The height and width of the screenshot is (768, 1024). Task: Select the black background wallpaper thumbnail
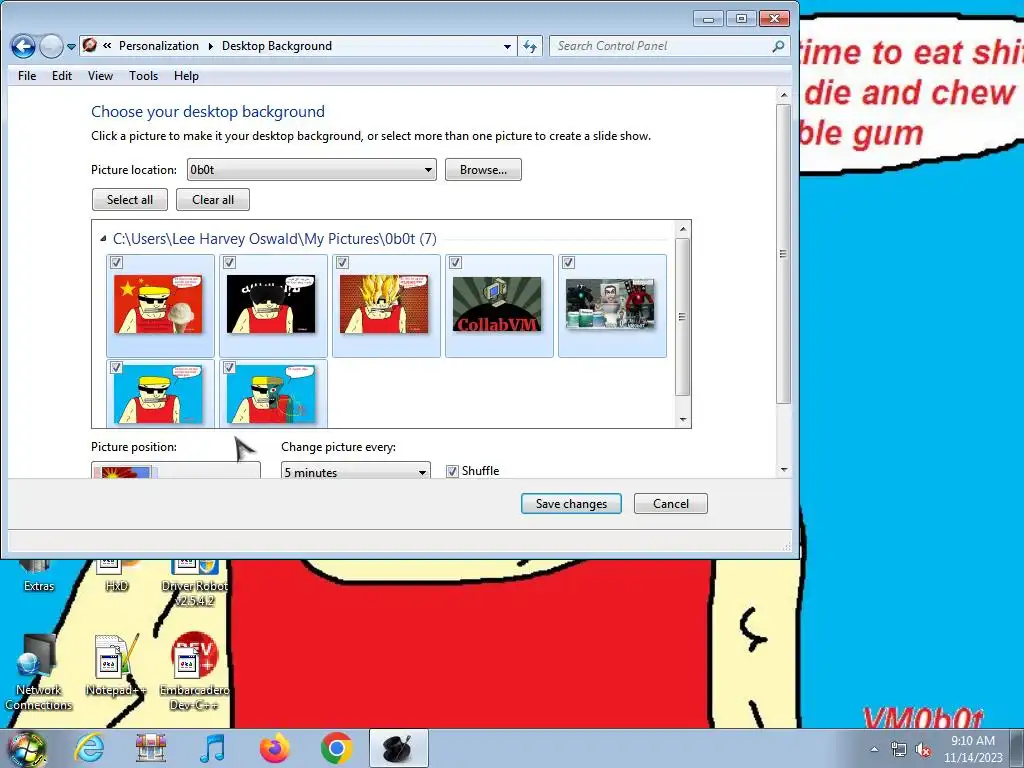pyautogui.click(x=272, y=304)
